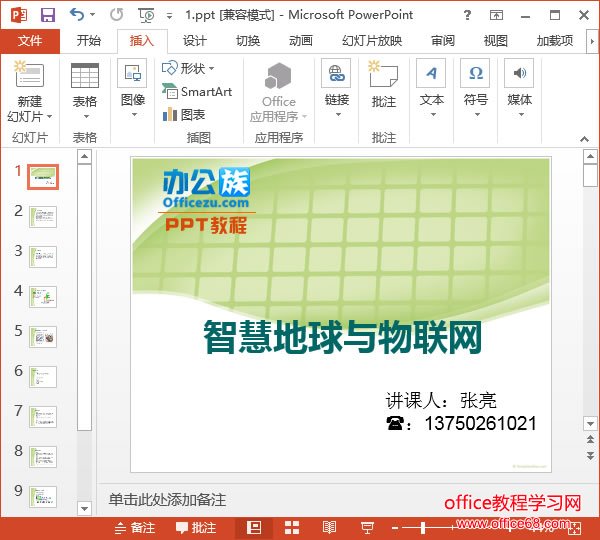
Task: Click slide title '智慧地球与物联网'
Action: pyautogui.click(x=343, y=338)
